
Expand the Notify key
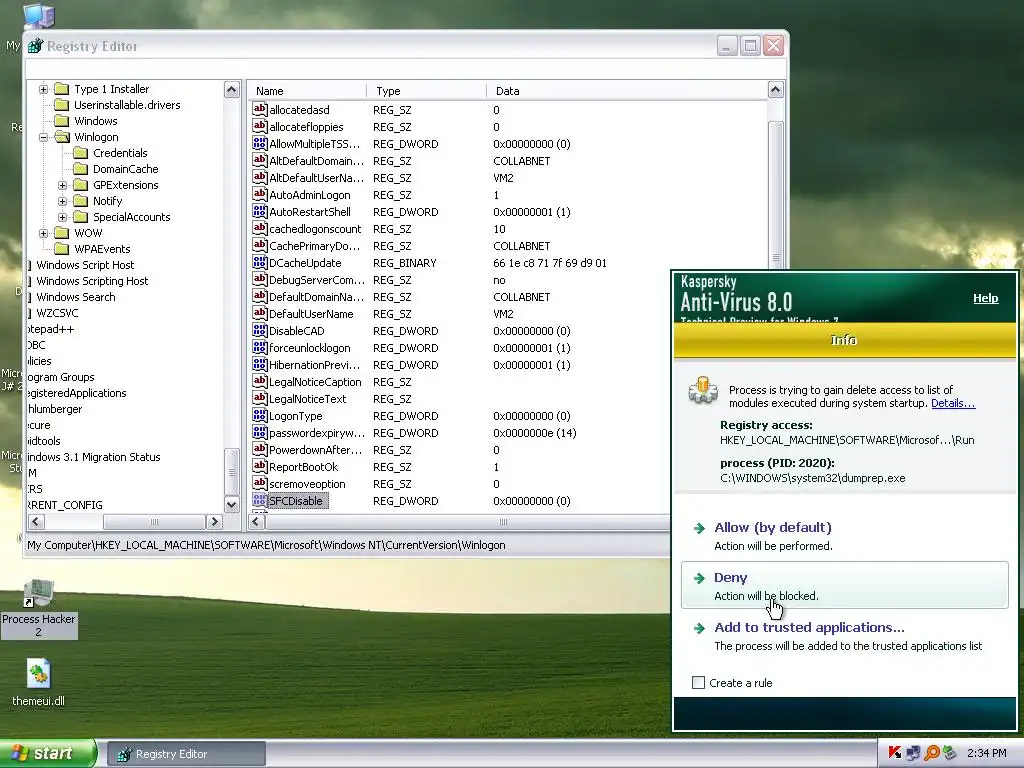point(62,201)
